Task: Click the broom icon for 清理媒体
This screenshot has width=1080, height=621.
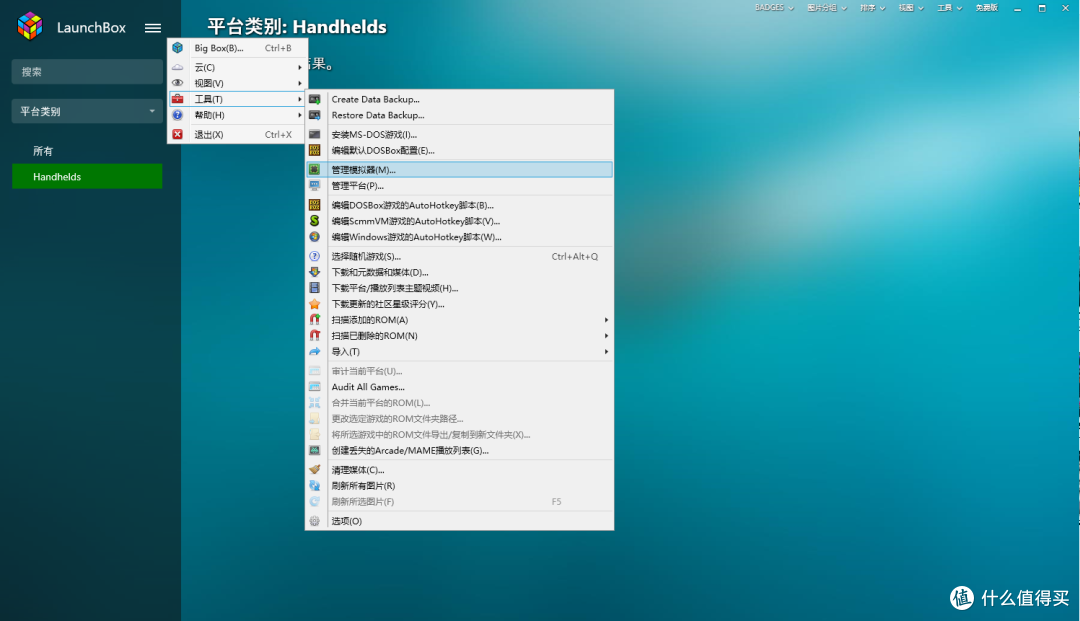Action: [315, 470]
